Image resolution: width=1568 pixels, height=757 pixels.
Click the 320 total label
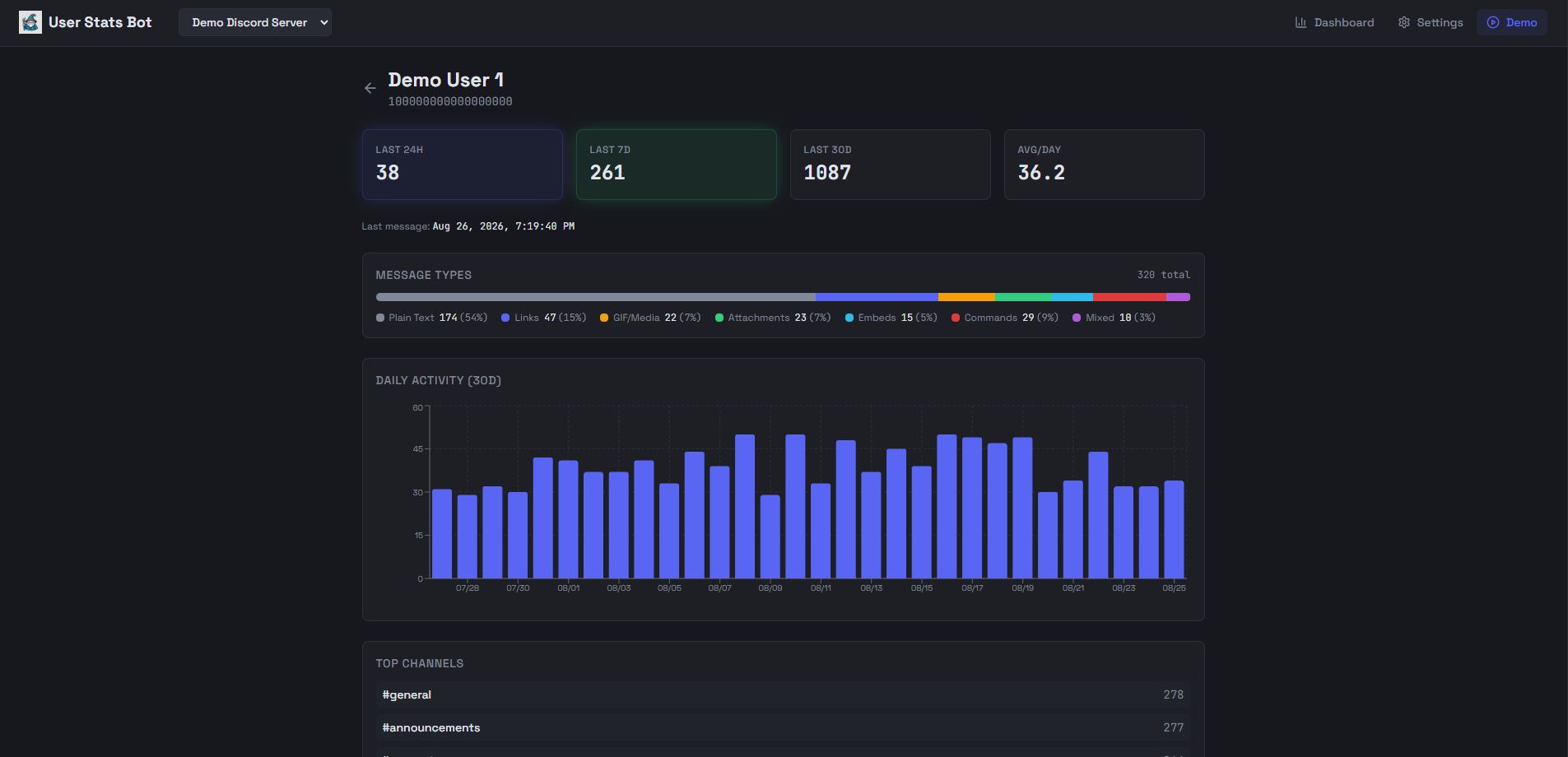1164,275
